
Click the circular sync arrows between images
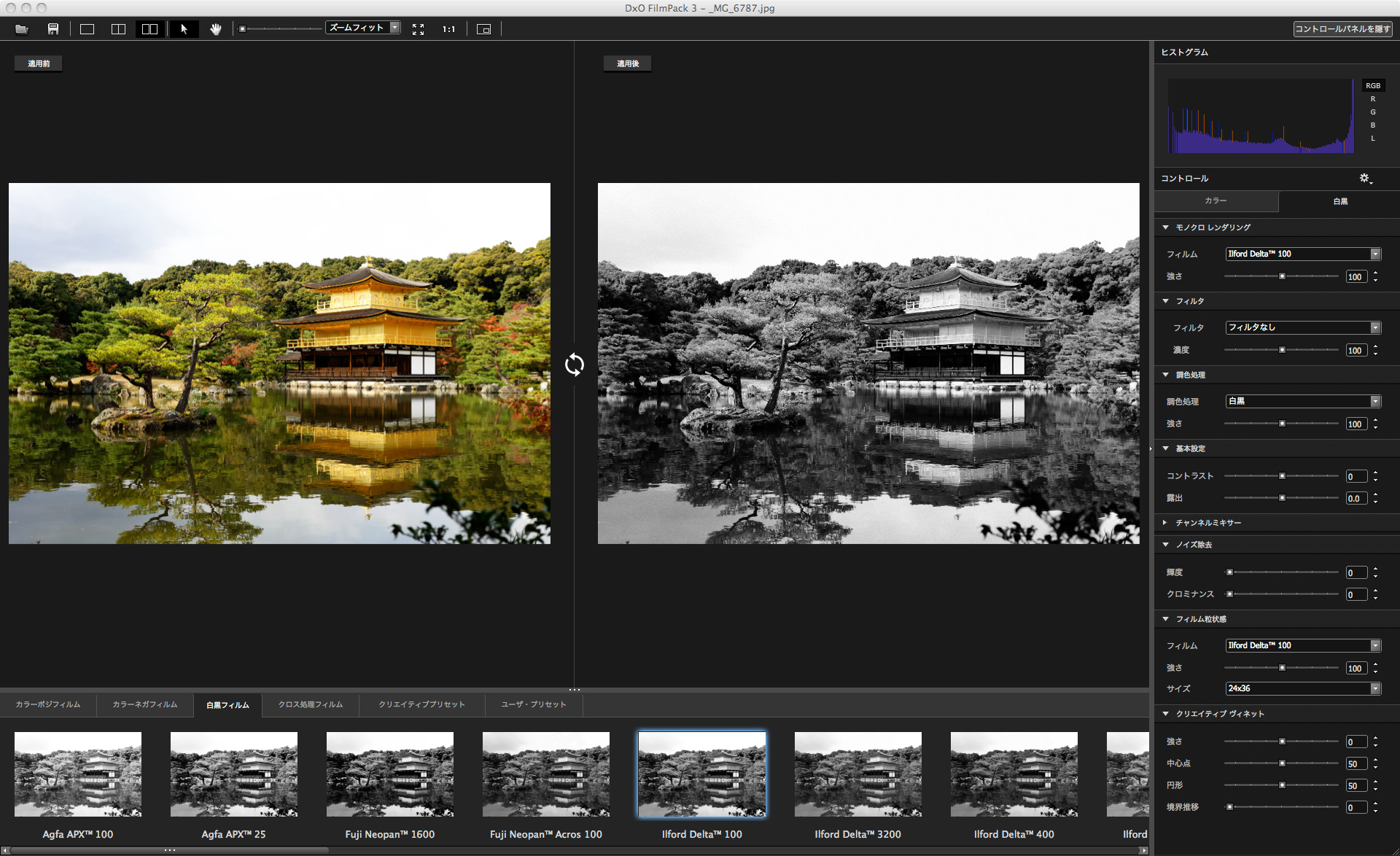pyautogui.click(x=575, y=365)
